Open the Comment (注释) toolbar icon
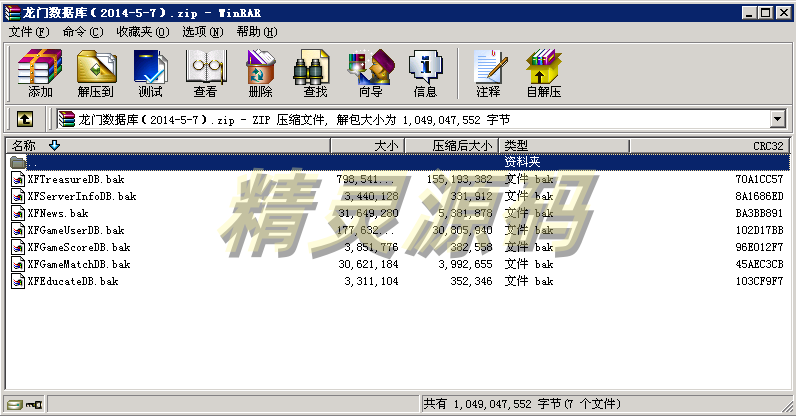 (x=489, y=73)
